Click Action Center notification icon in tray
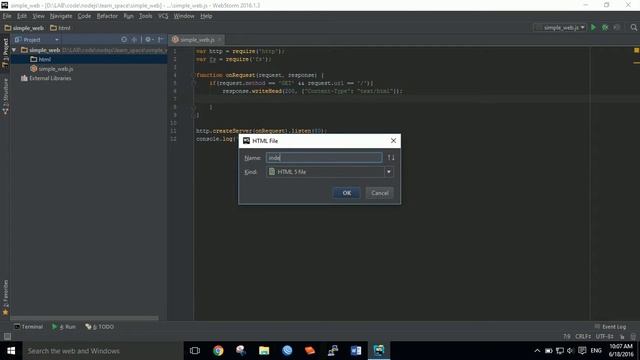640x360 pixels. [x=582, y=351]
